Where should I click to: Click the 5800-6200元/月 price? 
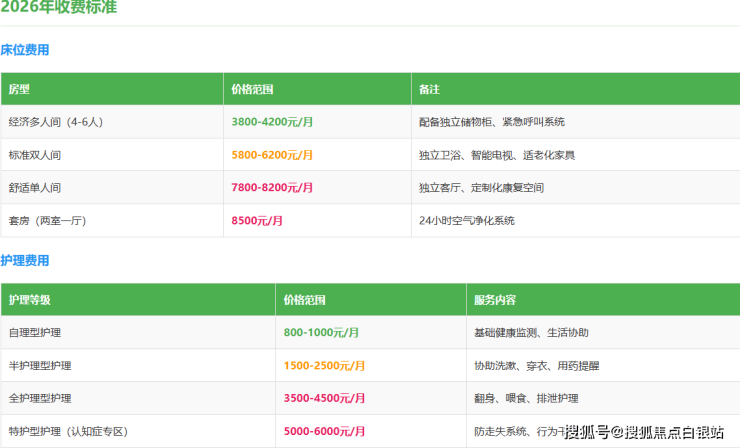pos(272,155)
